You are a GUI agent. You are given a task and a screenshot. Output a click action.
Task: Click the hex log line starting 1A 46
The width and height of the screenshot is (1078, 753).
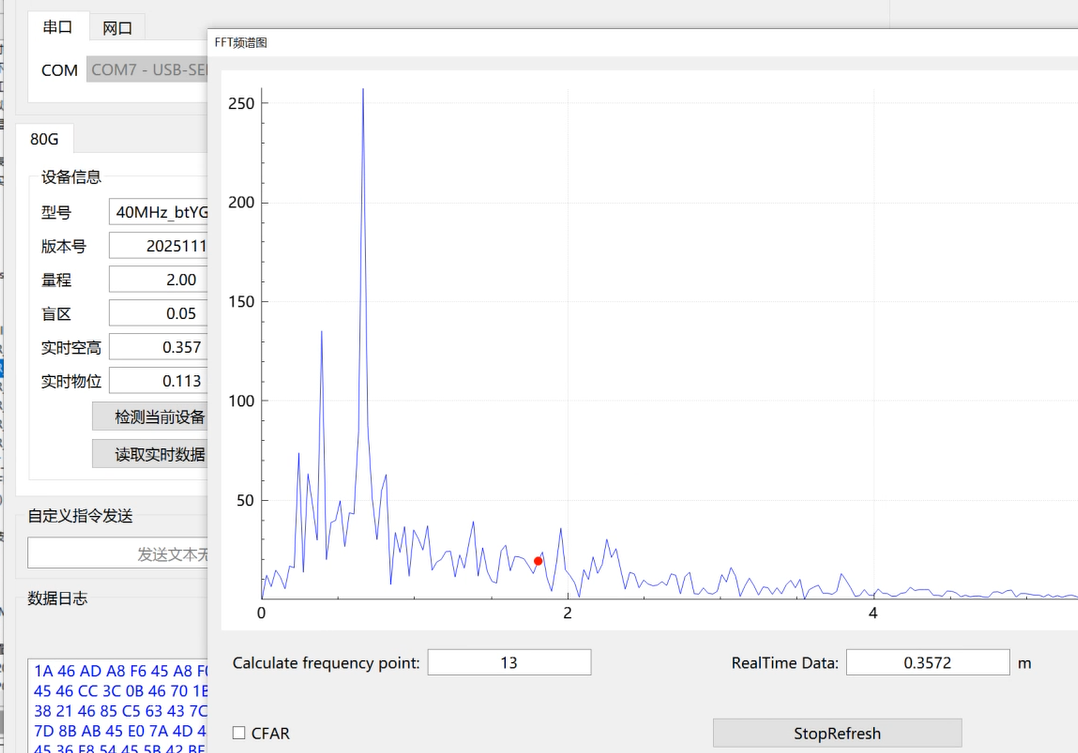pyautogui.click(x=120, y=670)
